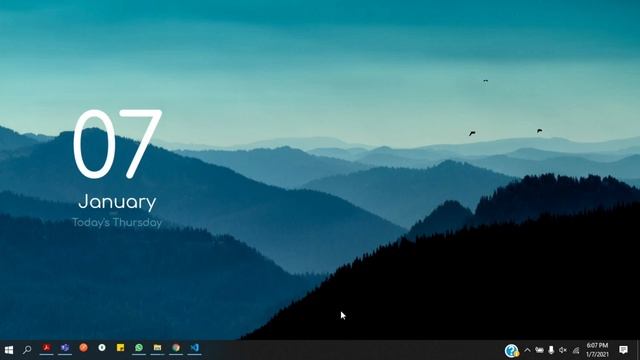Image resolution: width=640 pixels, height=360 pixels.
Task: Open Sticky Notes from the taskbar
Action: [x=120, y=348]
